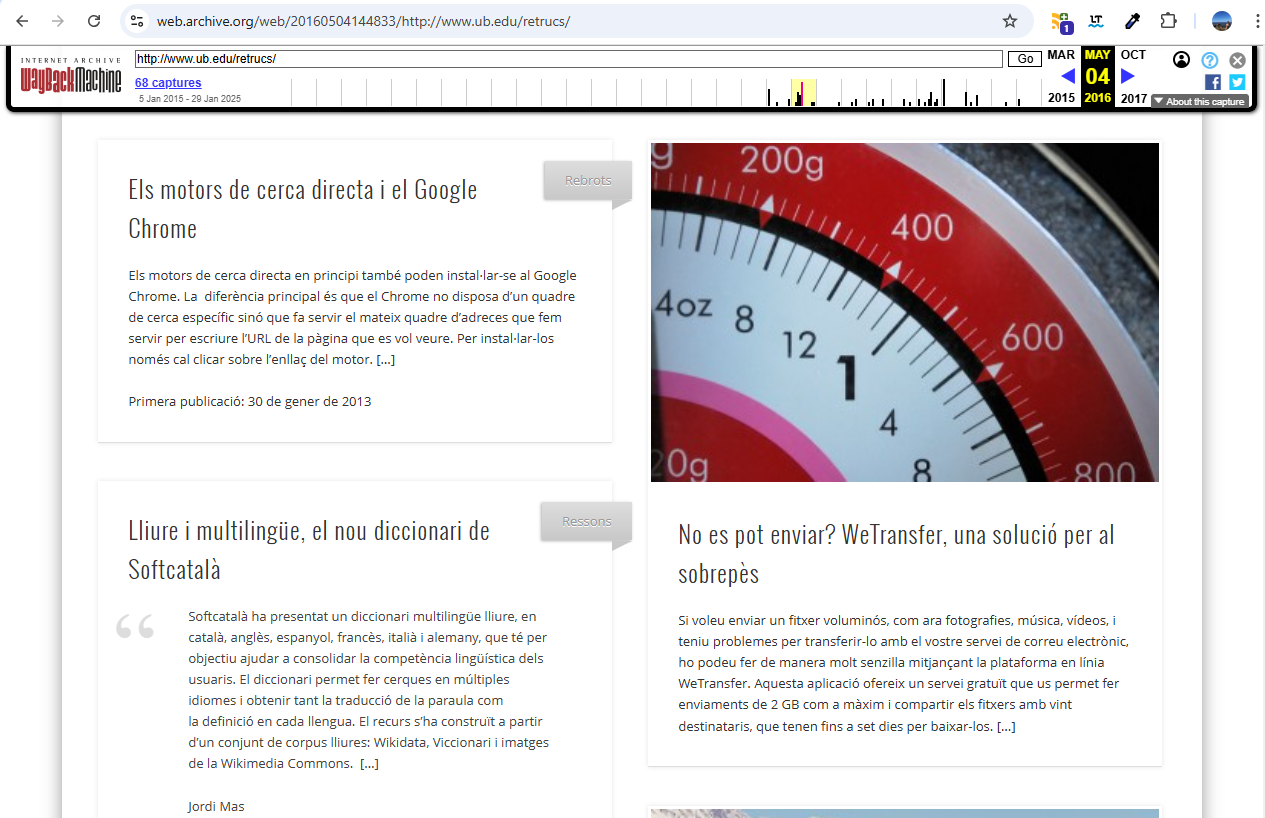Click the 68 captures link
Viewport: 1265px width, 818px height.
click(168, 83)
